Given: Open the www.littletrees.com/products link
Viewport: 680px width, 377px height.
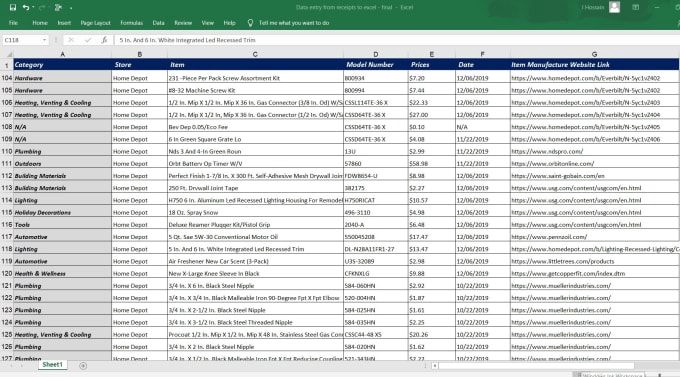Looking at the screenshot, I should pyautogui.click(x=562, y=262).
